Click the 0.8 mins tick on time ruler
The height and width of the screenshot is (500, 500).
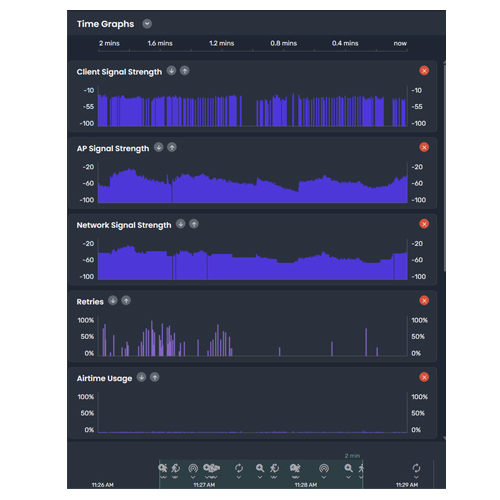(x=284, y=43)
